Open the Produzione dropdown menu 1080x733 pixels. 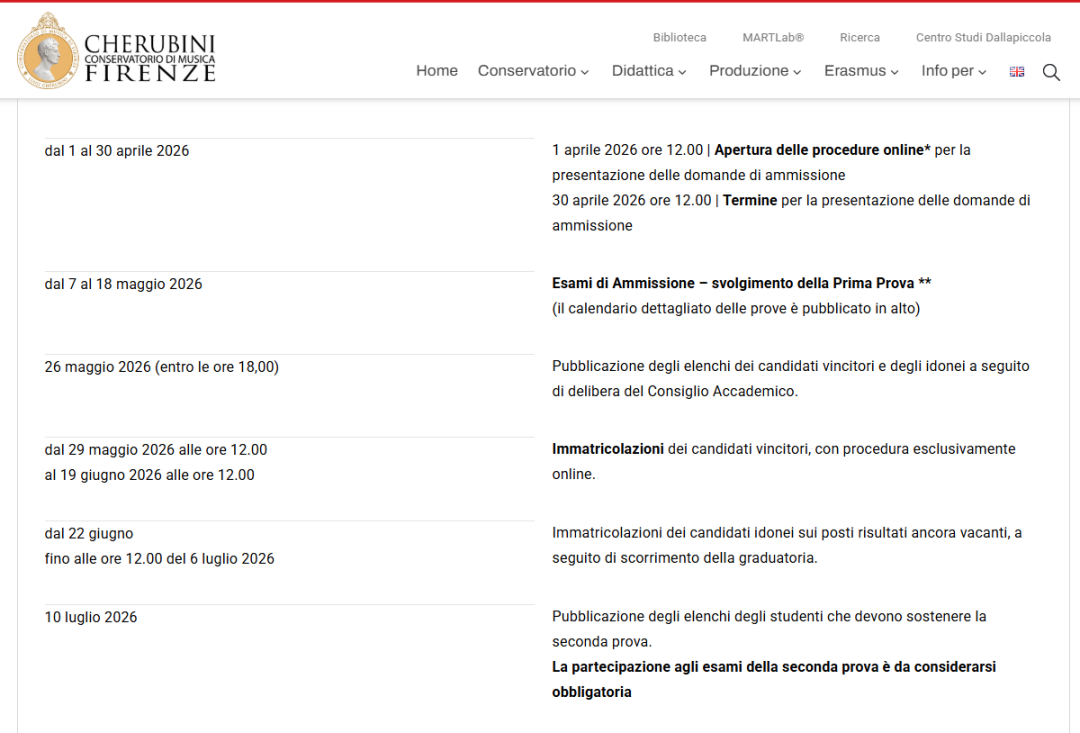(x=755, y=71)
